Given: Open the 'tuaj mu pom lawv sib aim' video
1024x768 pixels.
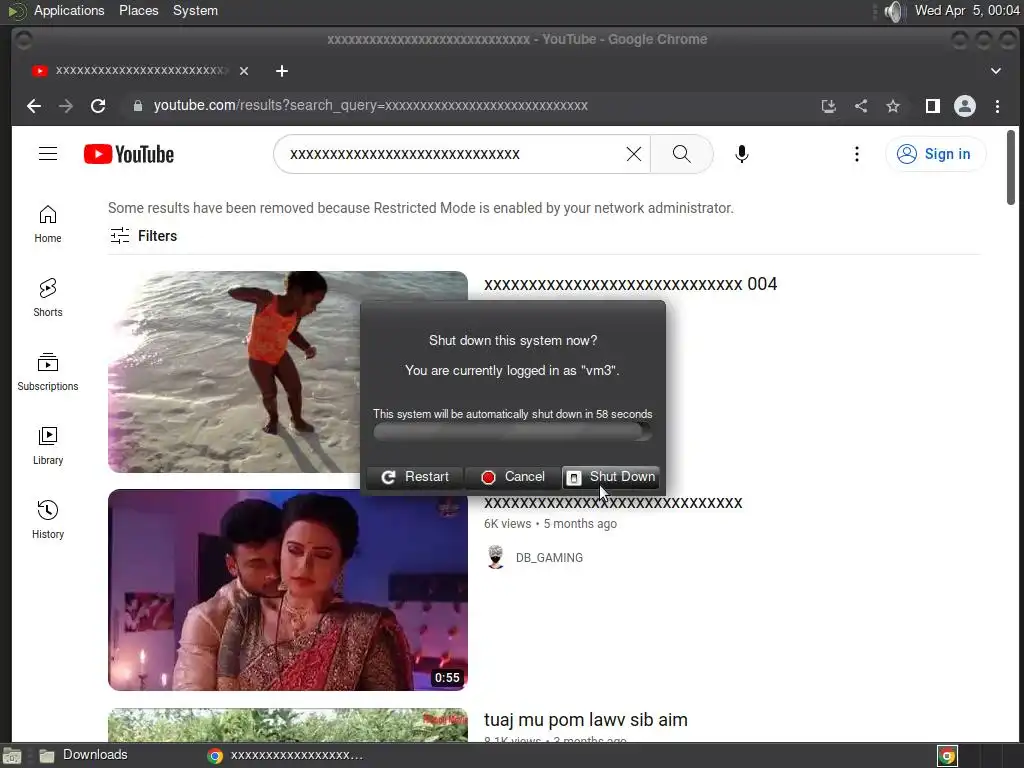Looking at the screenshot, I should (586, 720).
